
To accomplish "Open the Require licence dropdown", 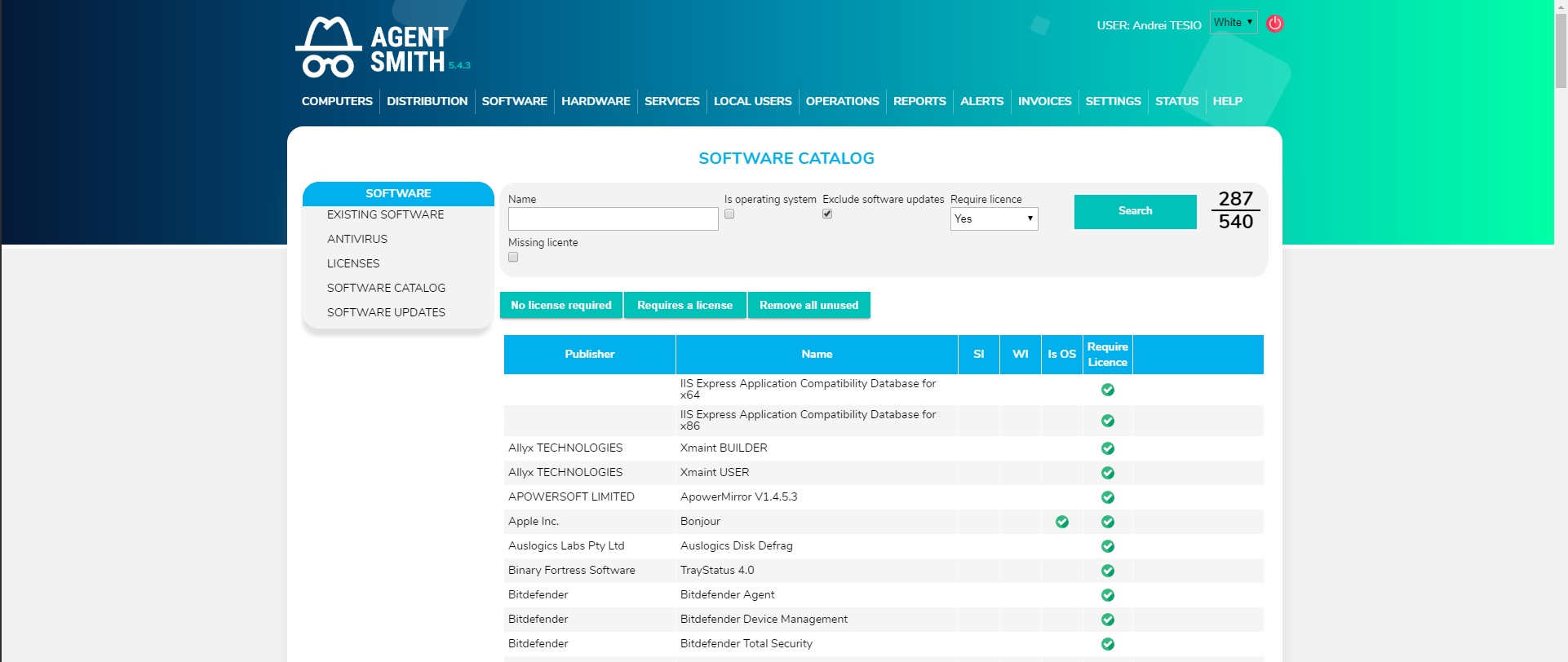I will (993, 218).
